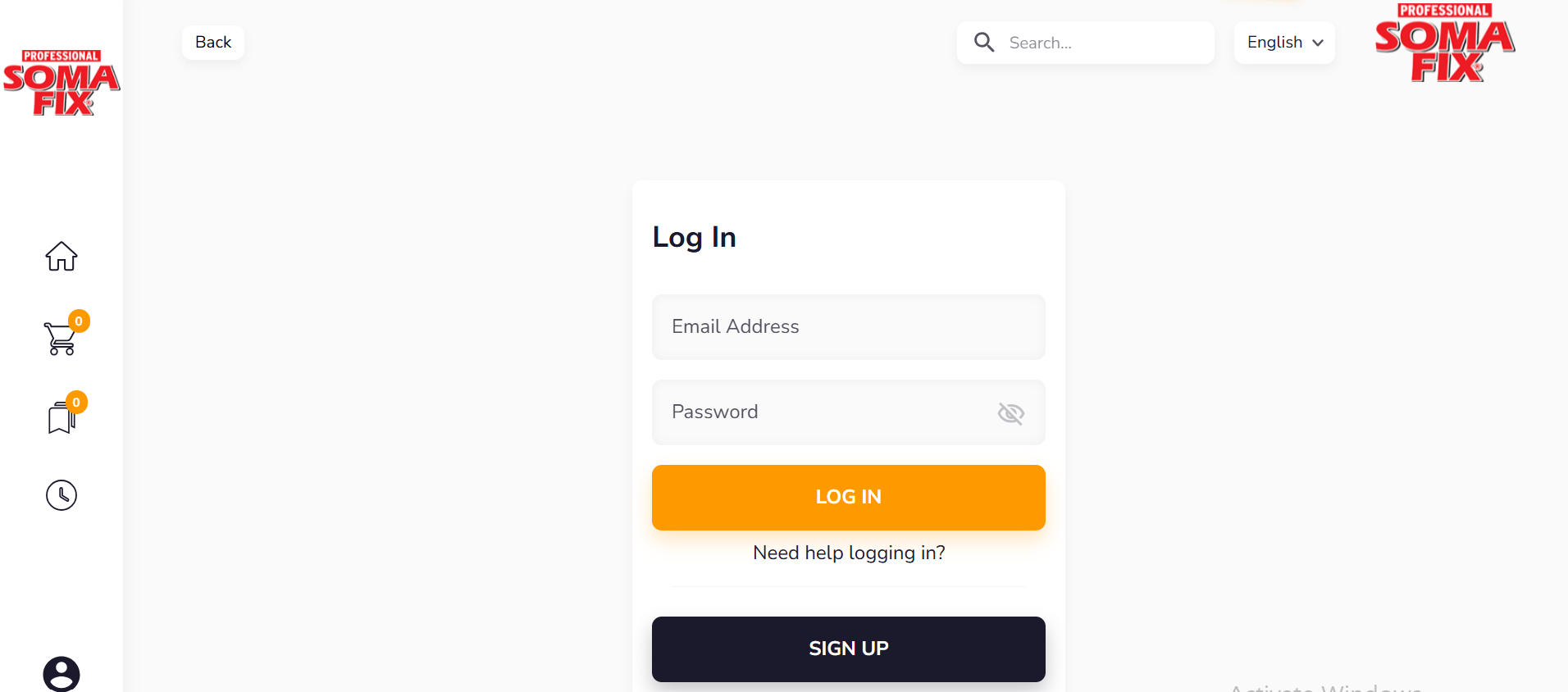Click the cart item count badge
The image size is (1568, 692).
(x=79, y=321)
